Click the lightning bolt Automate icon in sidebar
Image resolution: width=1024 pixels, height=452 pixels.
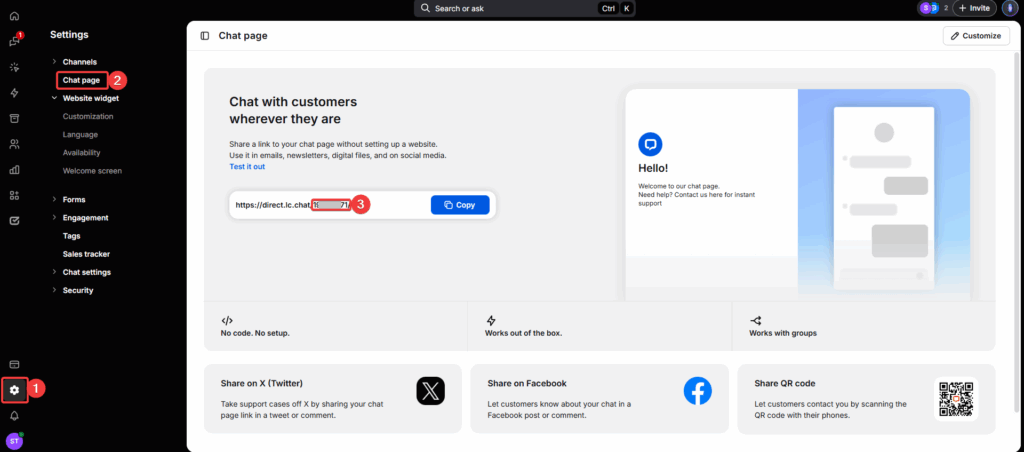(14, 93)
